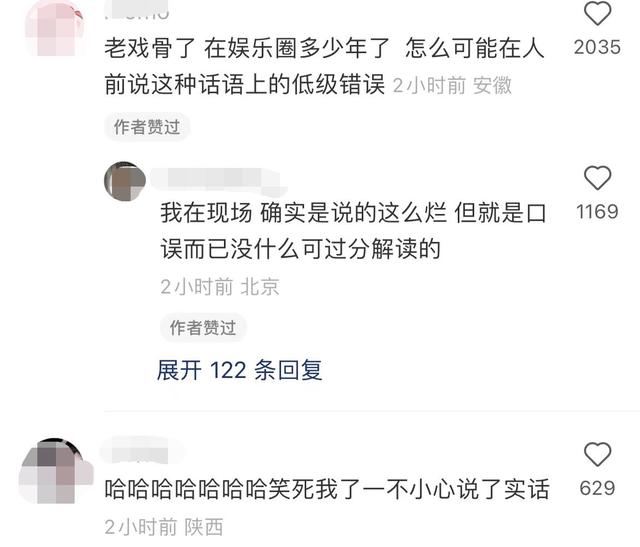Open the avatar of the Shaanxi commenter

click(55, 470)
